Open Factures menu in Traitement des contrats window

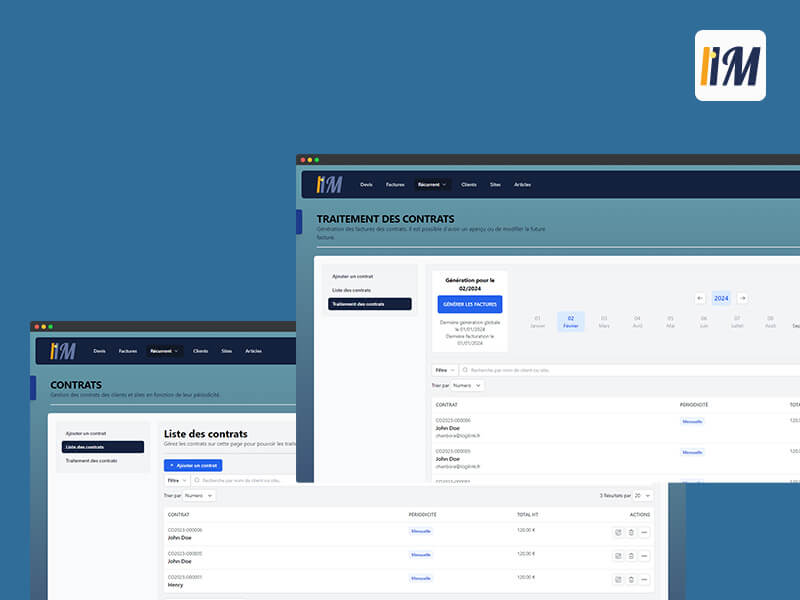pos(395,185)
